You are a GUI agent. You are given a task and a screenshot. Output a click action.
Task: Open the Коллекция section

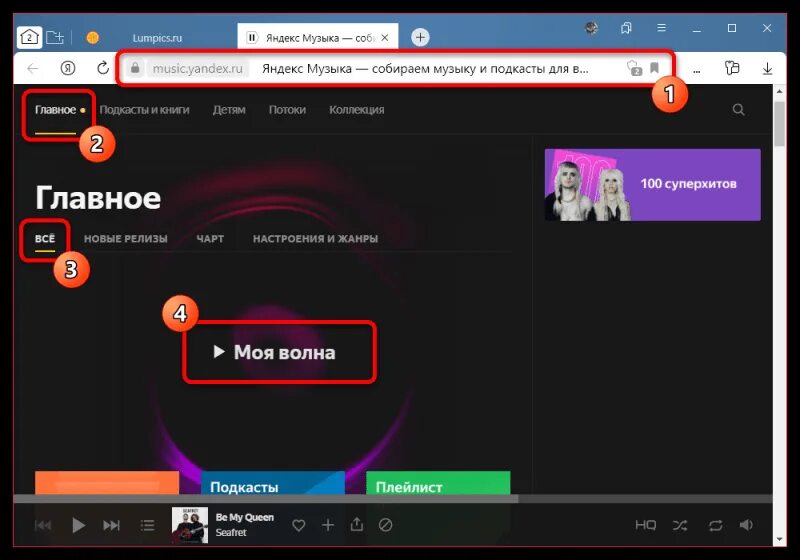coord(357,110)
